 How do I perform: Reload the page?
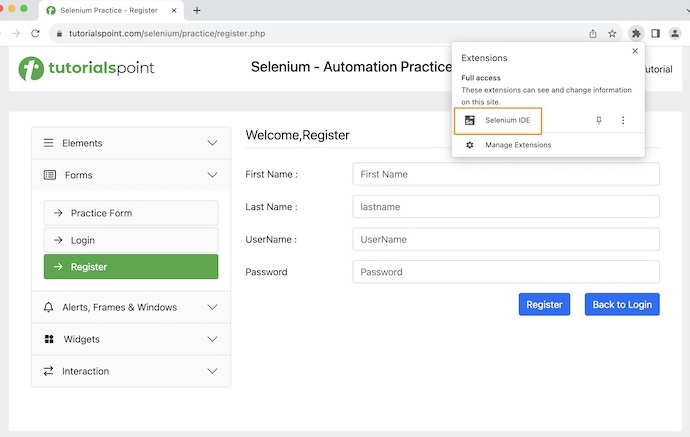coord(35,33)
